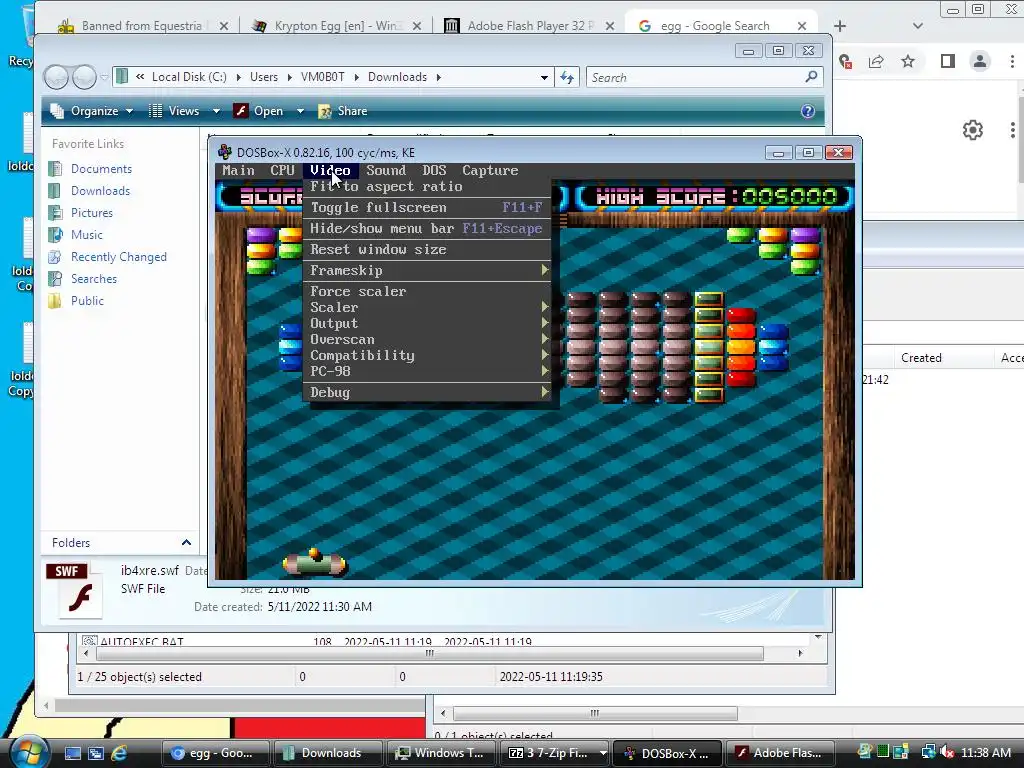Expand the Debug submenu

[427, 392]
